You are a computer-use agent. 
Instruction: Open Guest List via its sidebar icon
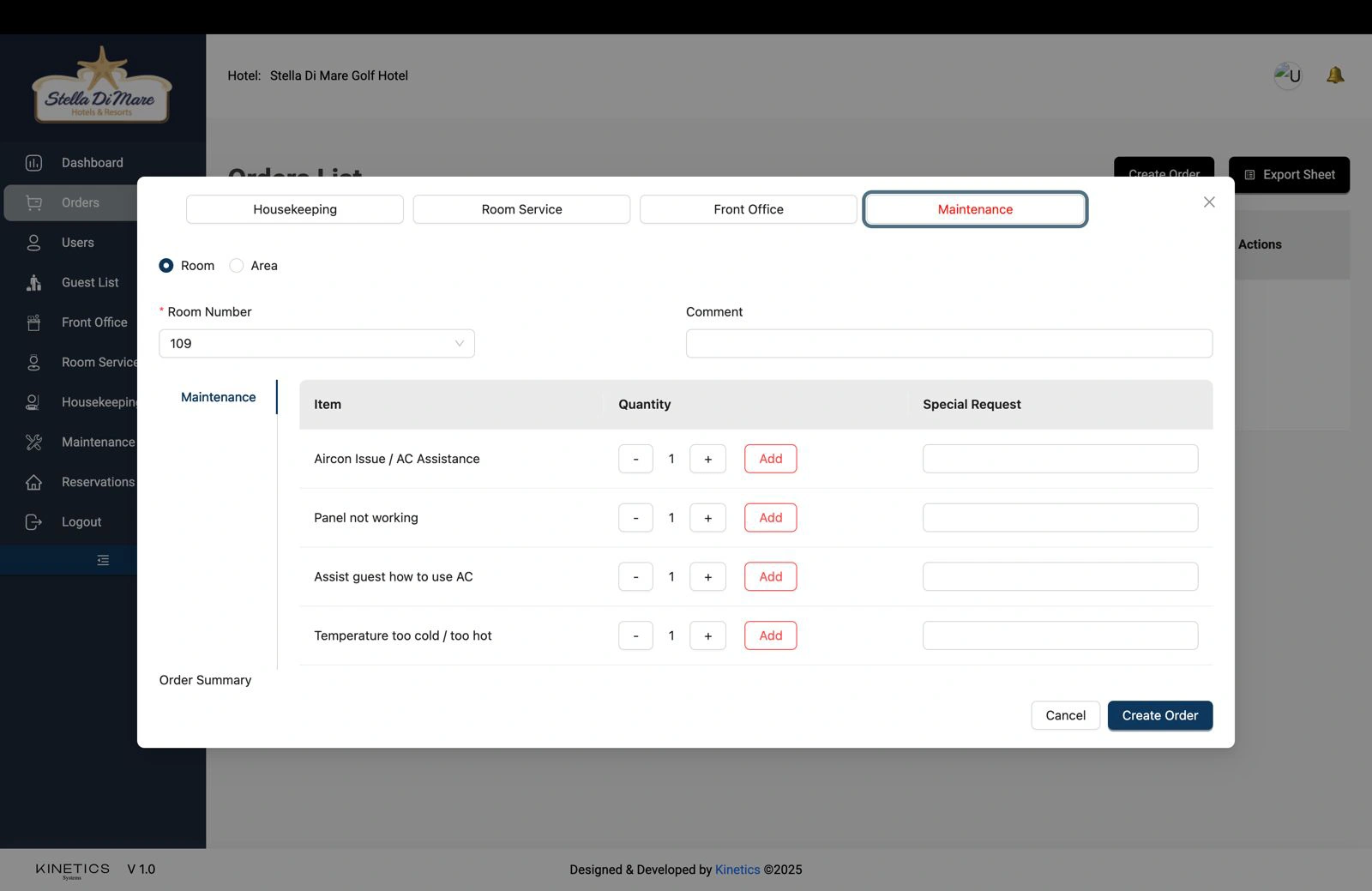click(33, 283)
